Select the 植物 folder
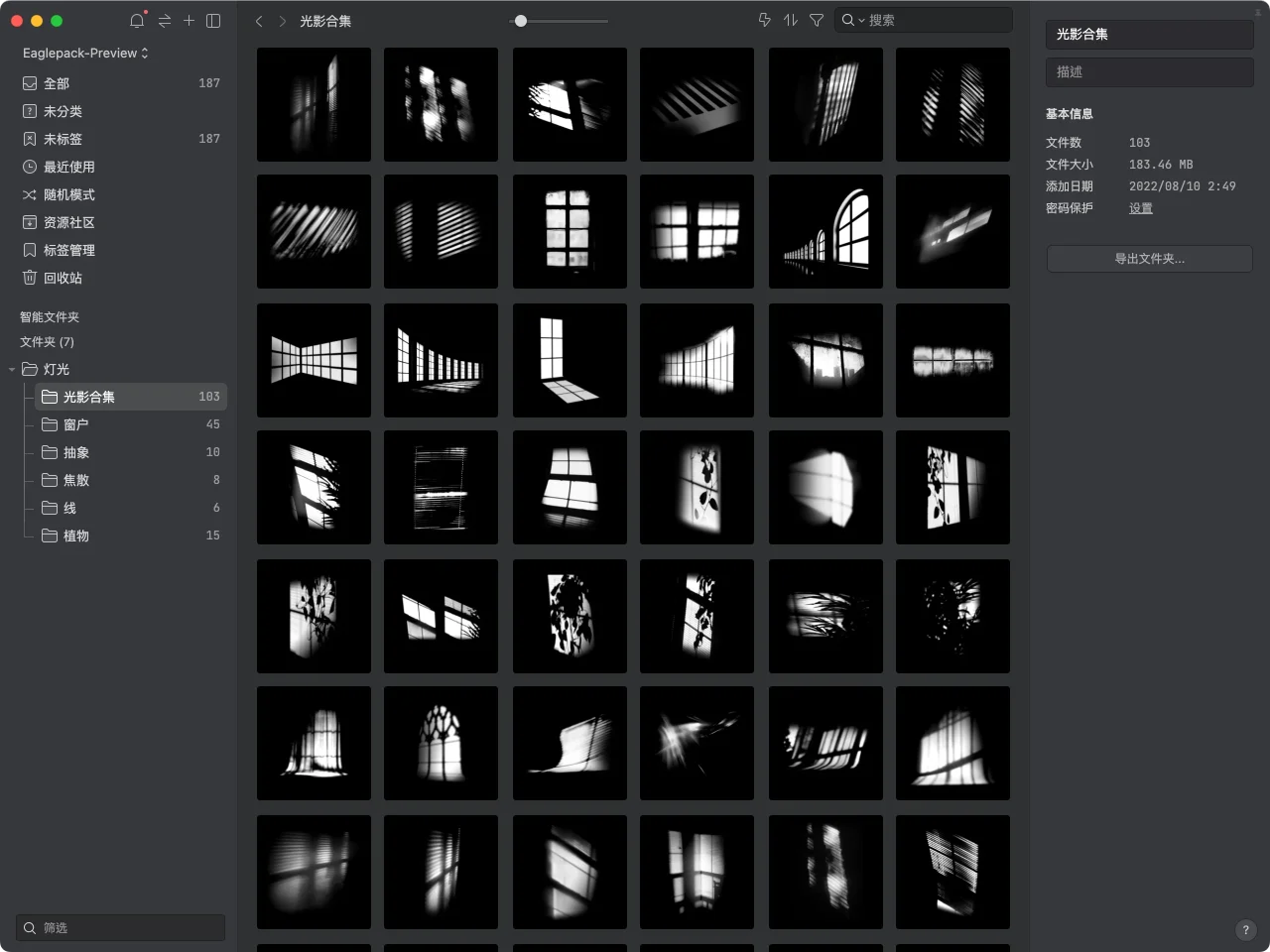Image resolution: width=1270 pixels, height=952 pixels. click(131, 535)
